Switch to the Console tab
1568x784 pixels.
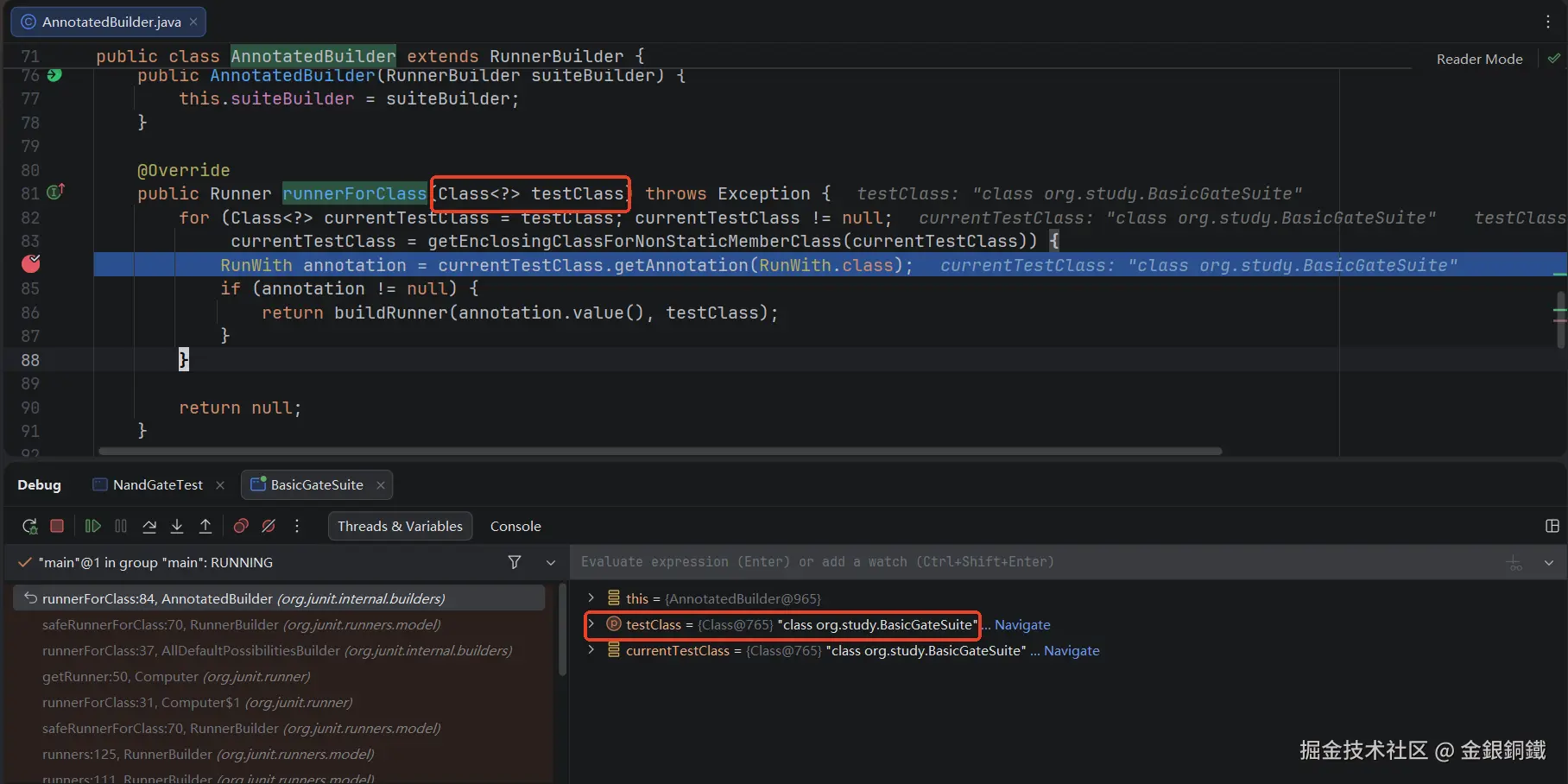[x=515, y=526]
